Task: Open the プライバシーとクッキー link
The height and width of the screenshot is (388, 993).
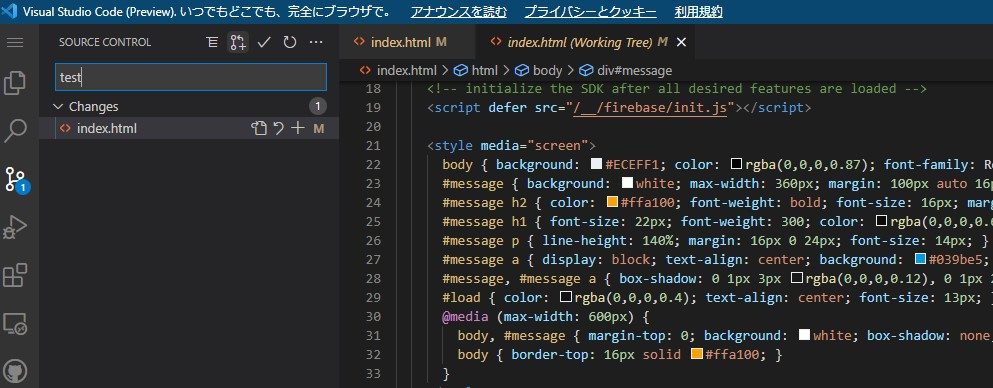Action: click(590, 12)
